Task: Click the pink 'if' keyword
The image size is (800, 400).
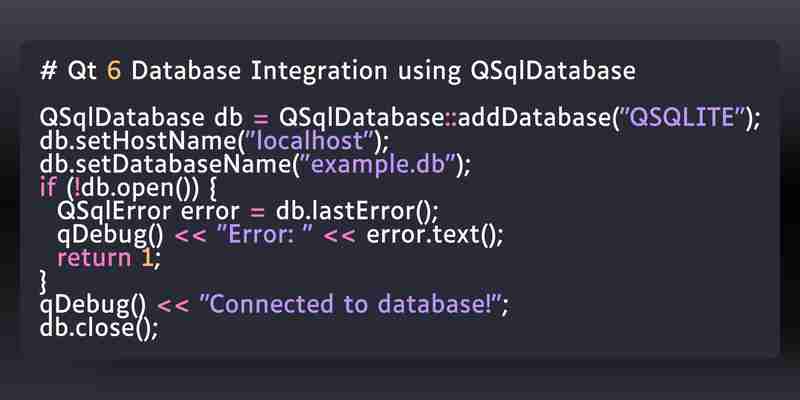Action: pyautogui.click(x=48, y=188)
